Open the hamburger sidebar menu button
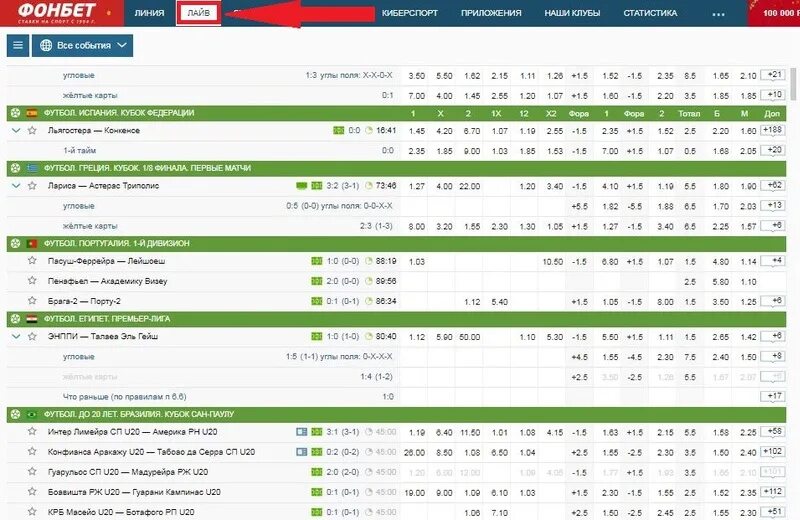 pos(18,45)
